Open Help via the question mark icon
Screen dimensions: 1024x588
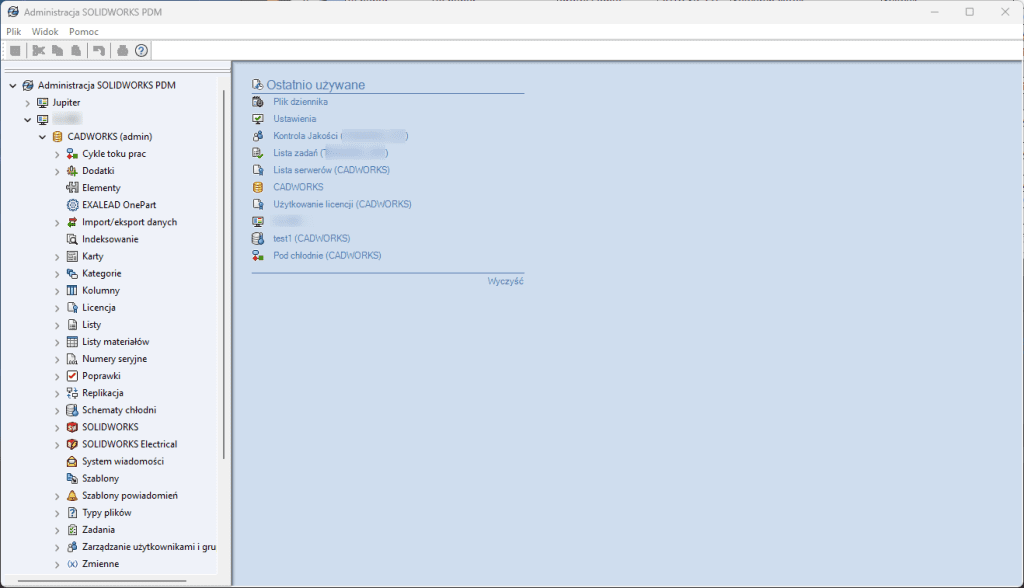click(141, 50)
